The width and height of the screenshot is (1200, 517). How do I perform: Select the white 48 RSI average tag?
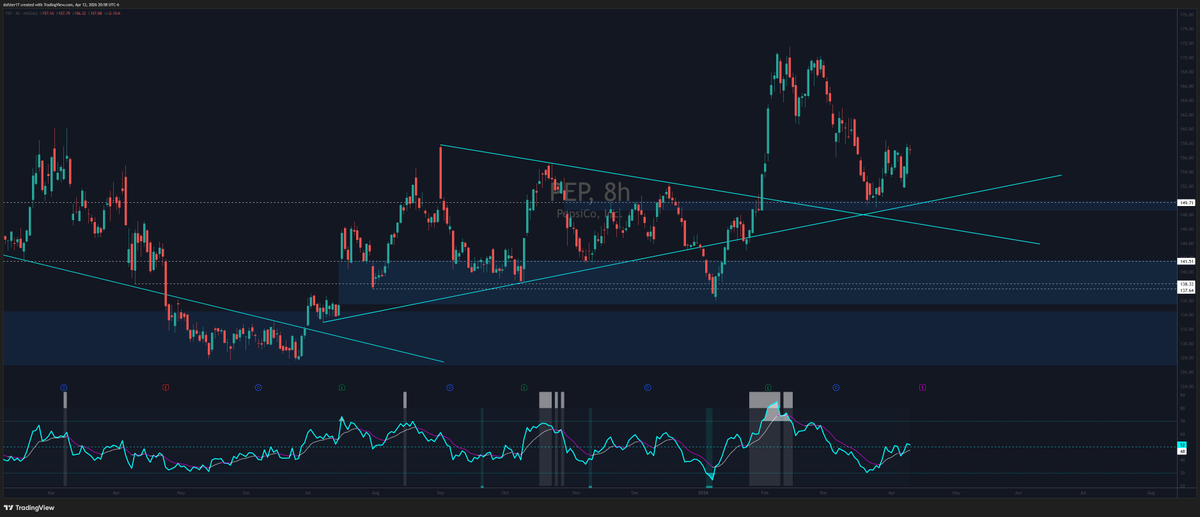1182,451
